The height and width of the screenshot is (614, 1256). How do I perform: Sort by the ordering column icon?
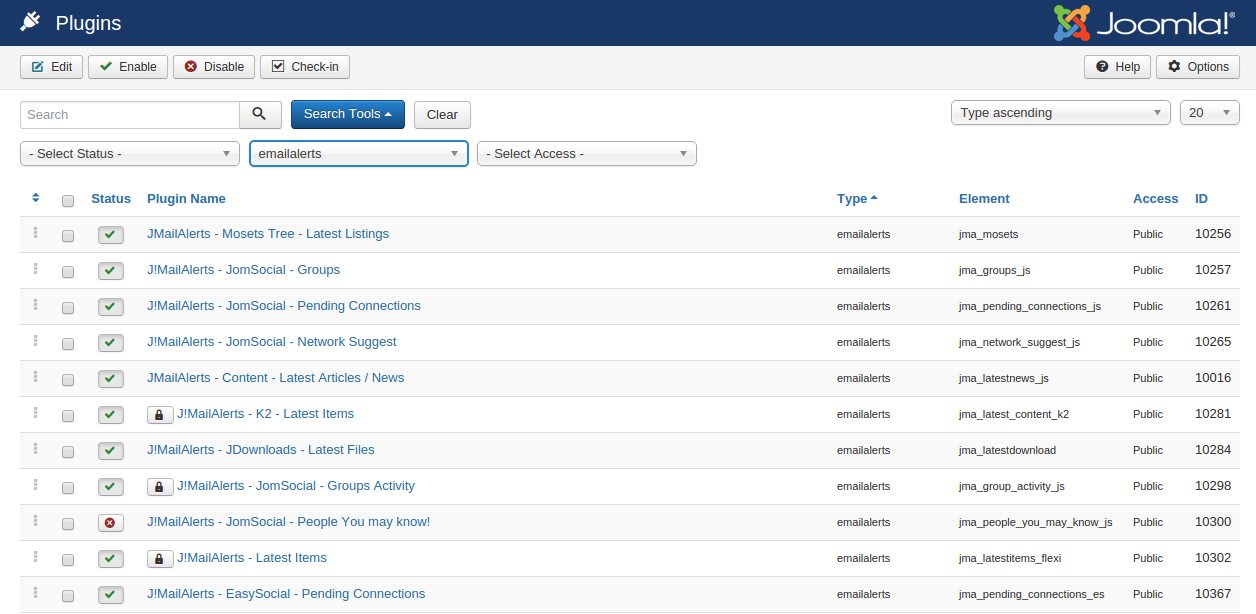point(36,198)
